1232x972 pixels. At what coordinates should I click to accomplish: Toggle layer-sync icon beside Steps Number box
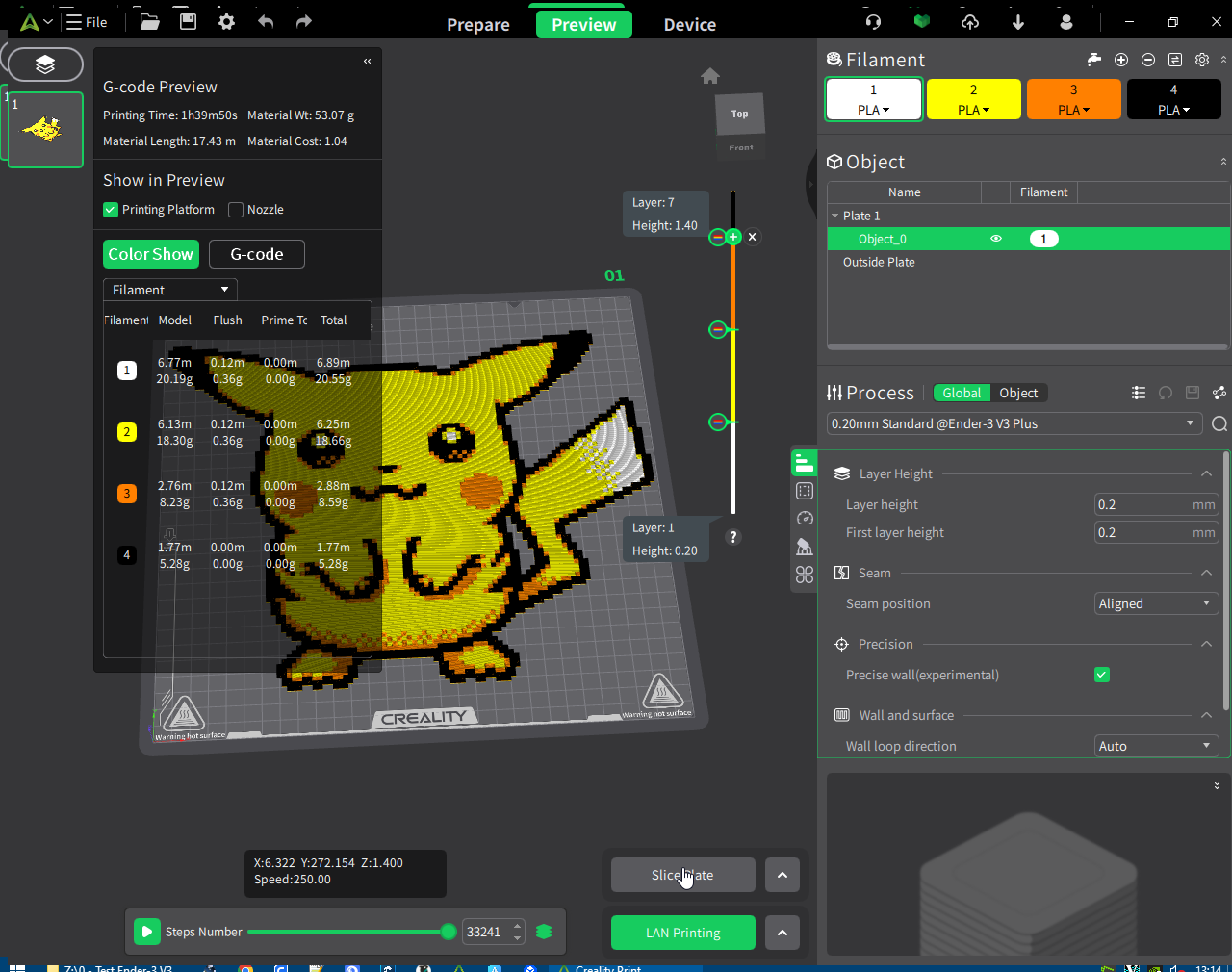point(544,932)
